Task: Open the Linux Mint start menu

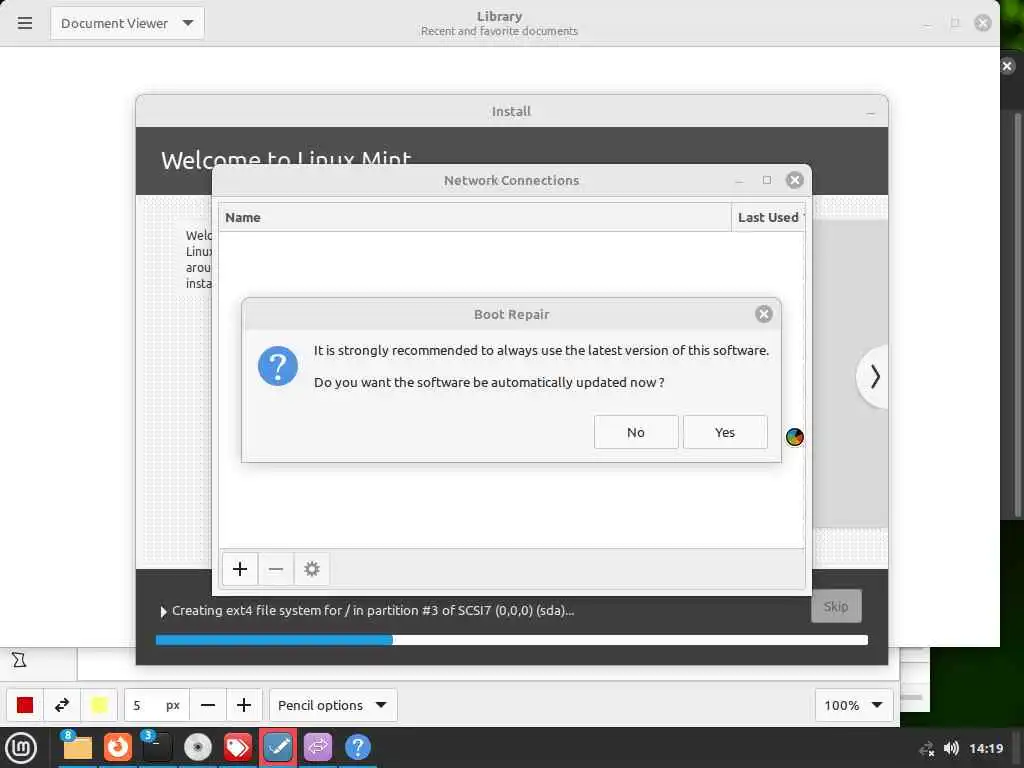Action: point(21,748)
